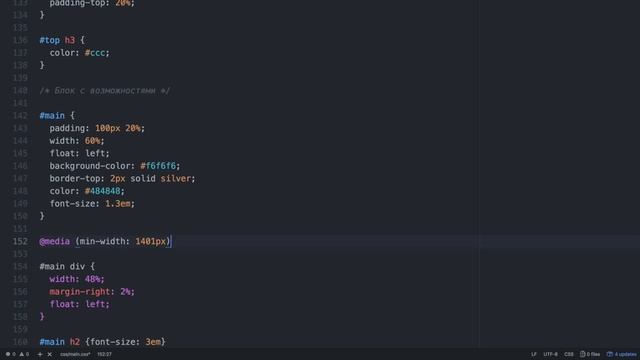Click the width 48% declaration
Screen dimensions: 640x360
[x=77, y=279]
